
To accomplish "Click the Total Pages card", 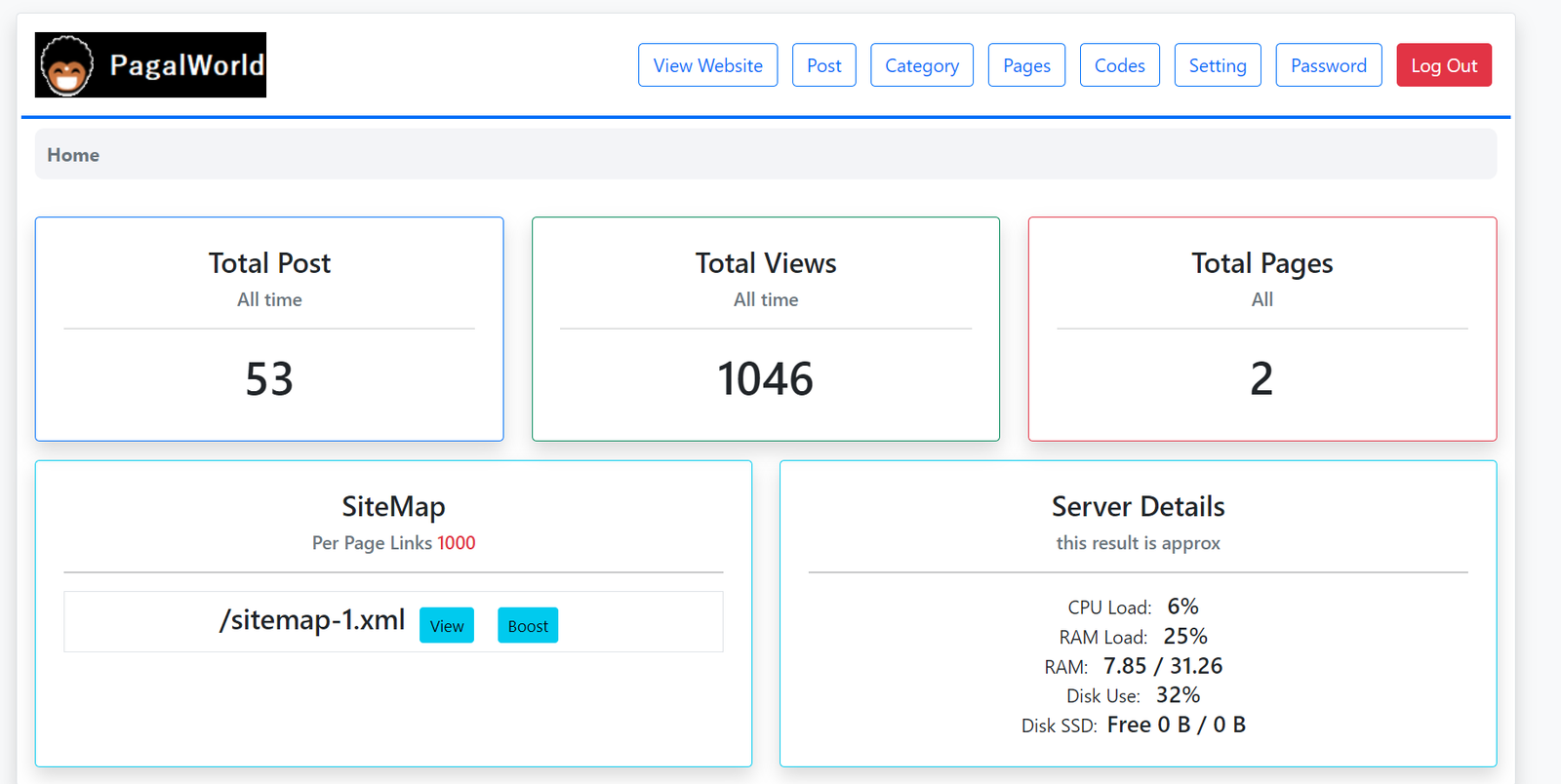I will point(1261,329).
